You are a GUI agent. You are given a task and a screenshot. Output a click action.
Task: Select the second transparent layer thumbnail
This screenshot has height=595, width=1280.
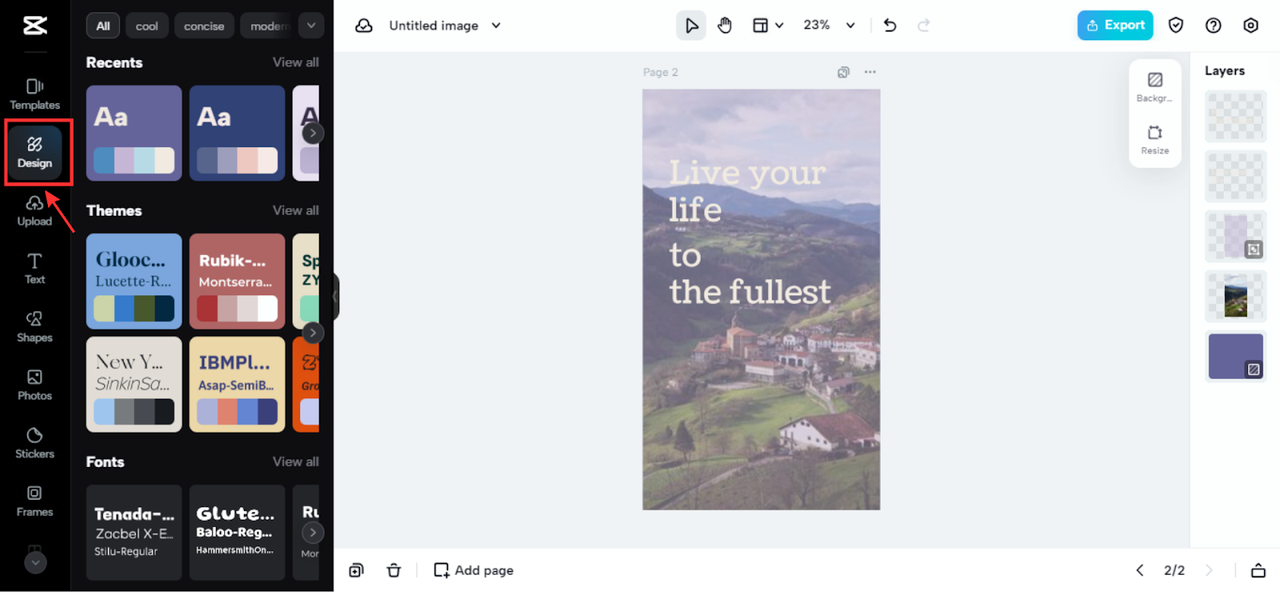tap(1236, 176)
